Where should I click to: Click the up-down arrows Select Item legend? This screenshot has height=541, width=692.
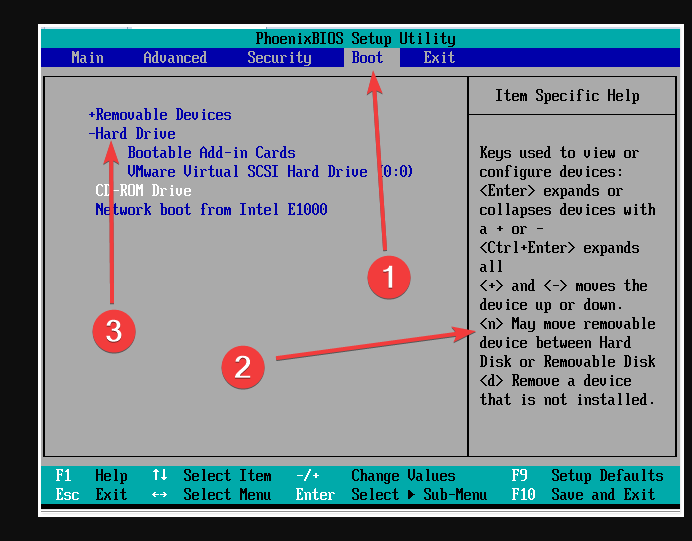[x=211, y=476]
